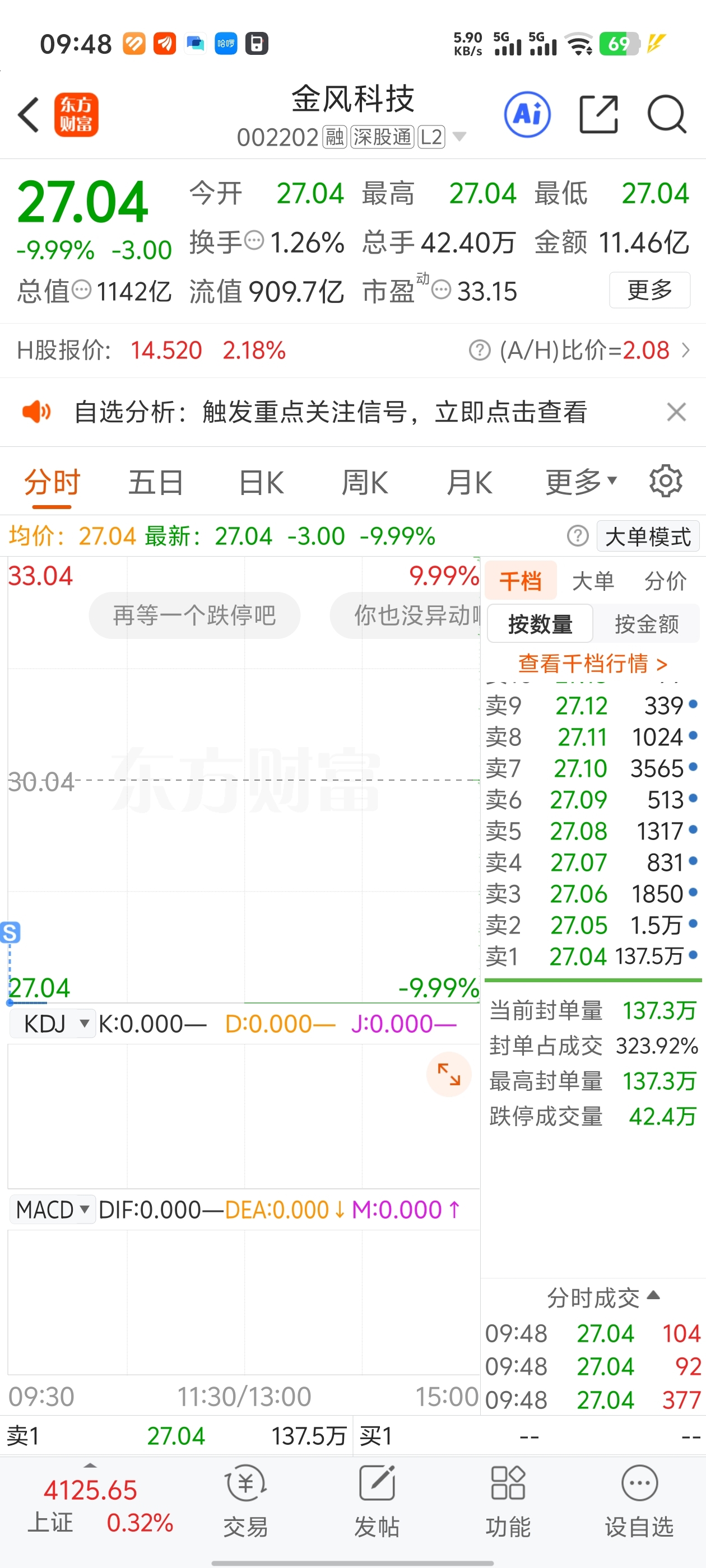Image resolution: width=706 pixels, height=1568 pixels.
Task: Expand stock code dropdown triangle
Action: click(460, 137)
